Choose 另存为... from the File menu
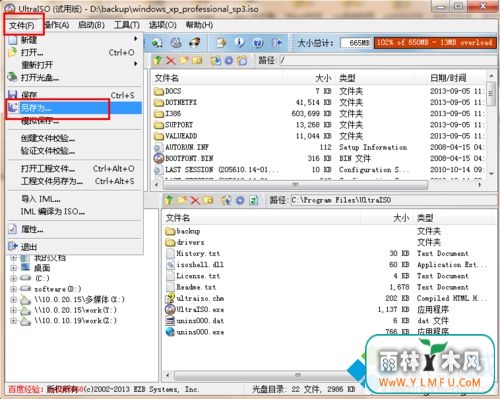This screenshot has width=500, height=399. pyautogui.click(x=74, y=108)
